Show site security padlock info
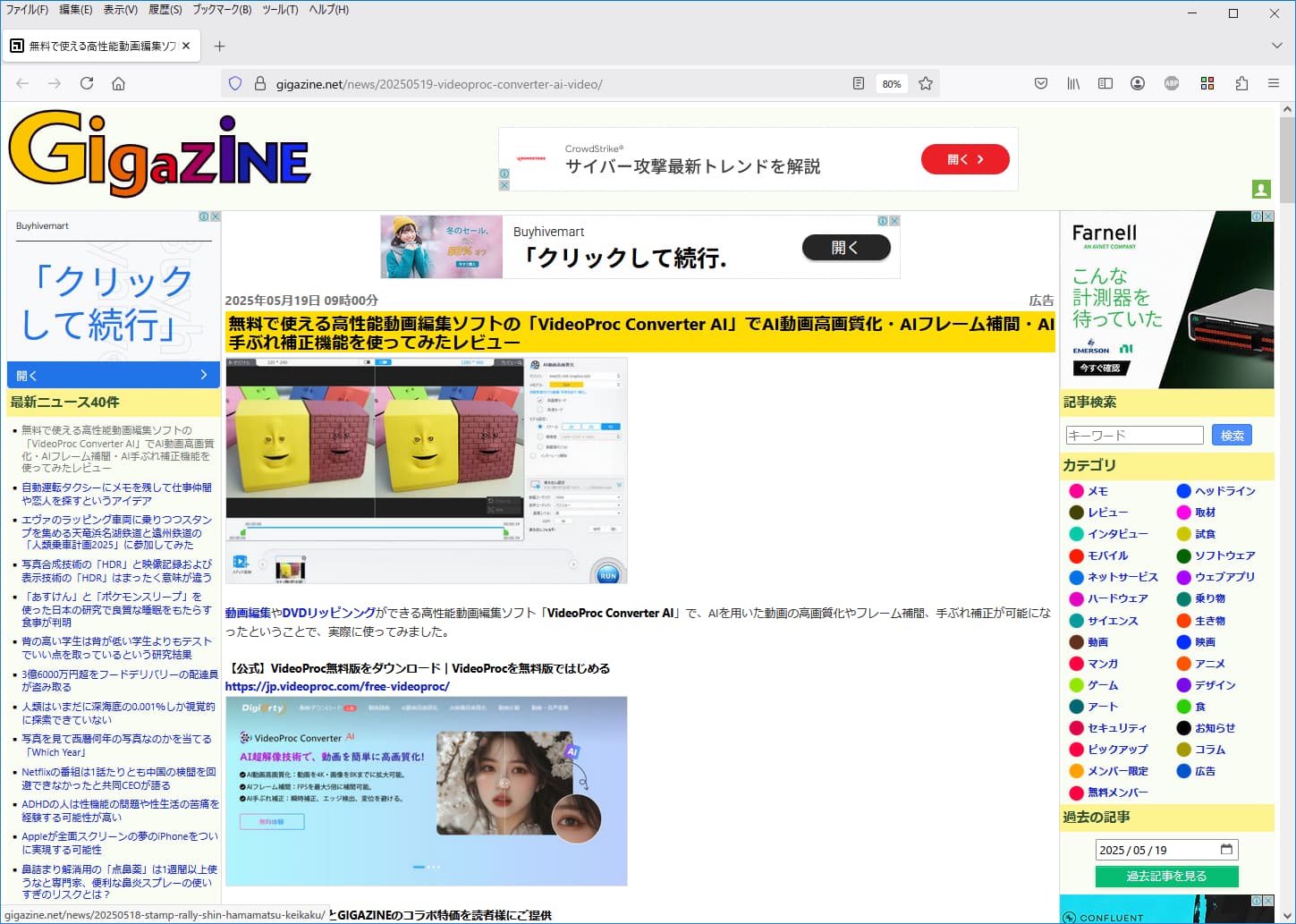Image resolution: width=1296 pixels, height=924 pixels. click(260, 83)
